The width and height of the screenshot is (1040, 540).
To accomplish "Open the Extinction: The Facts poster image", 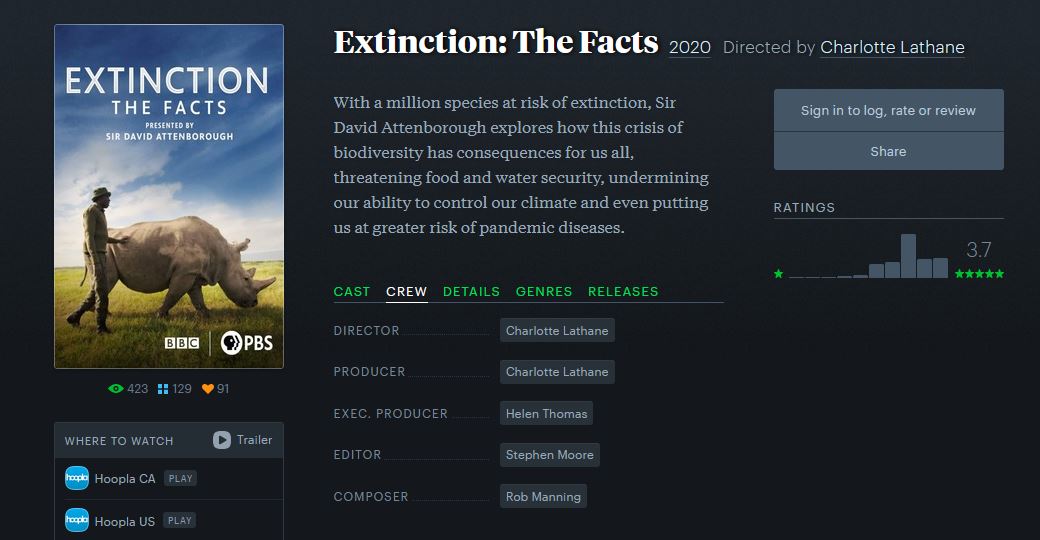I will (x=169, y=196).
